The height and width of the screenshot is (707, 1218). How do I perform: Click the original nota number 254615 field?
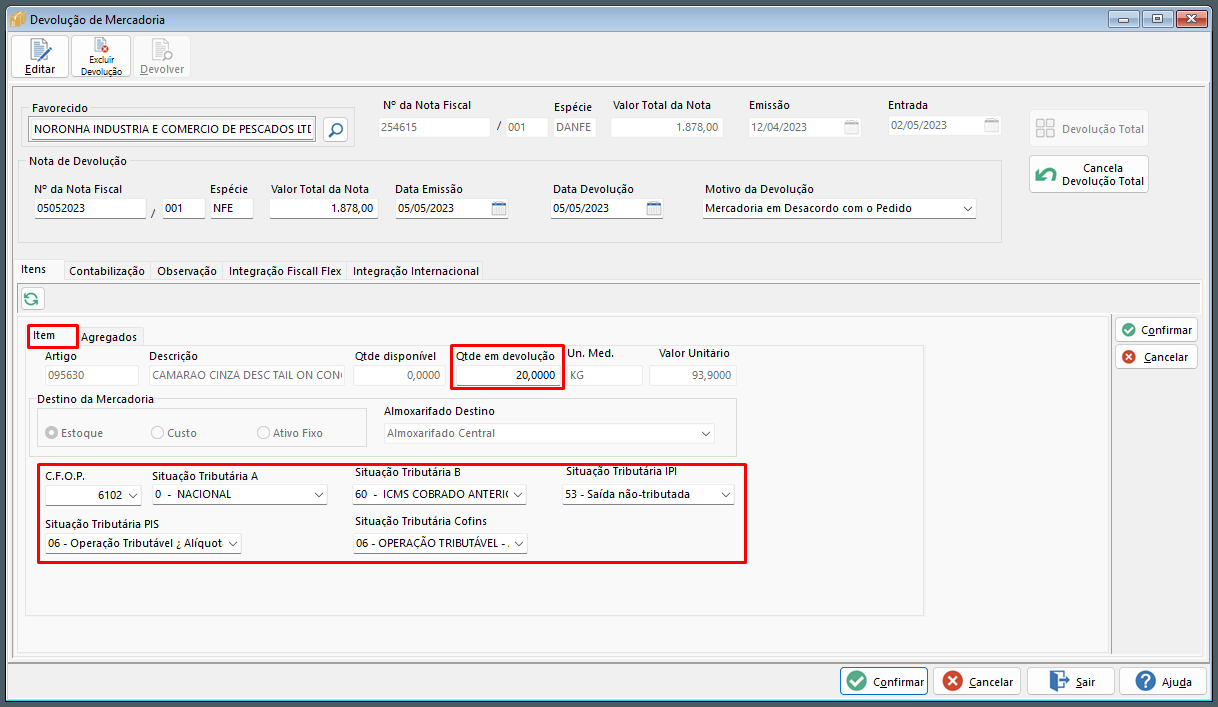point(434,127)
